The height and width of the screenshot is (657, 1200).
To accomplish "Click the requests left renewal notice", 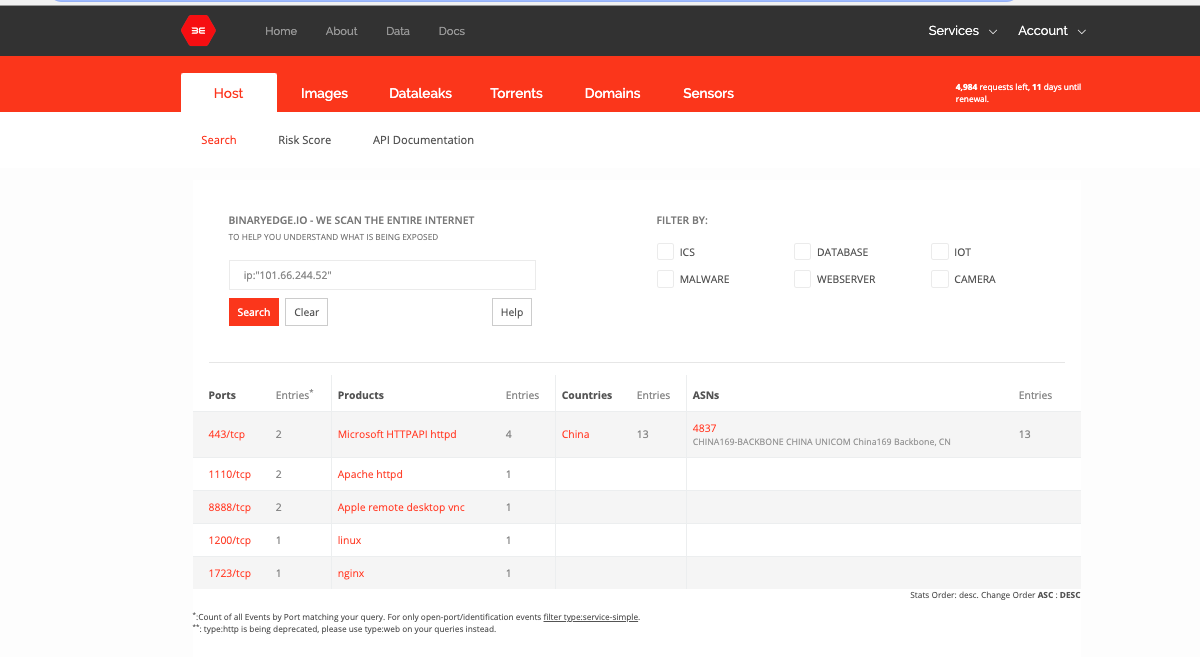I will pyautogui.click(x=1018, y=93).
